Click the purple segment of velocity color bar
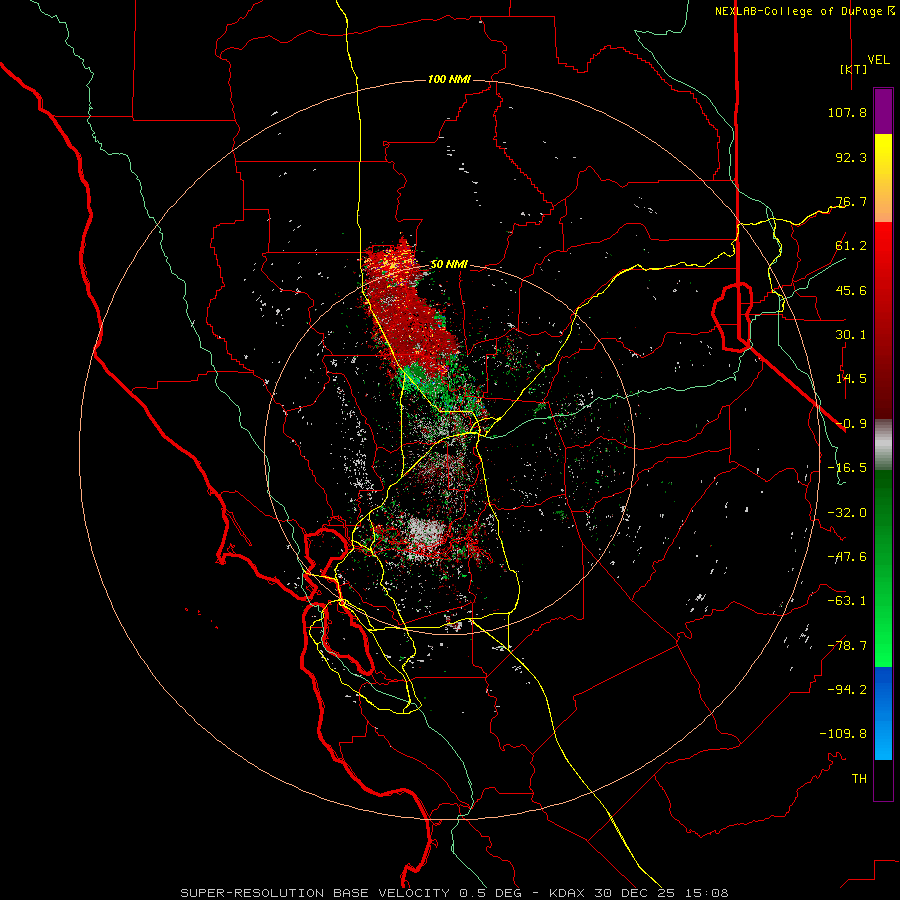This screenshot has height=900, width=900. pos(883,111)
